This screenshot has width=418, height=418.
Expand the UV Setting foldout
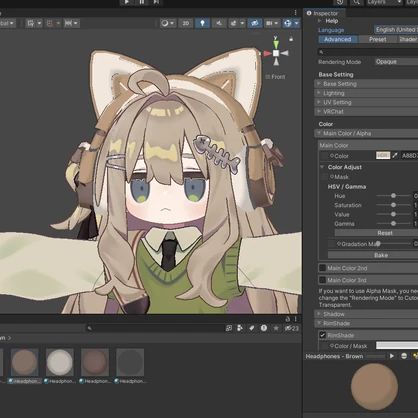pyautogui.click(x=366, y=102)
